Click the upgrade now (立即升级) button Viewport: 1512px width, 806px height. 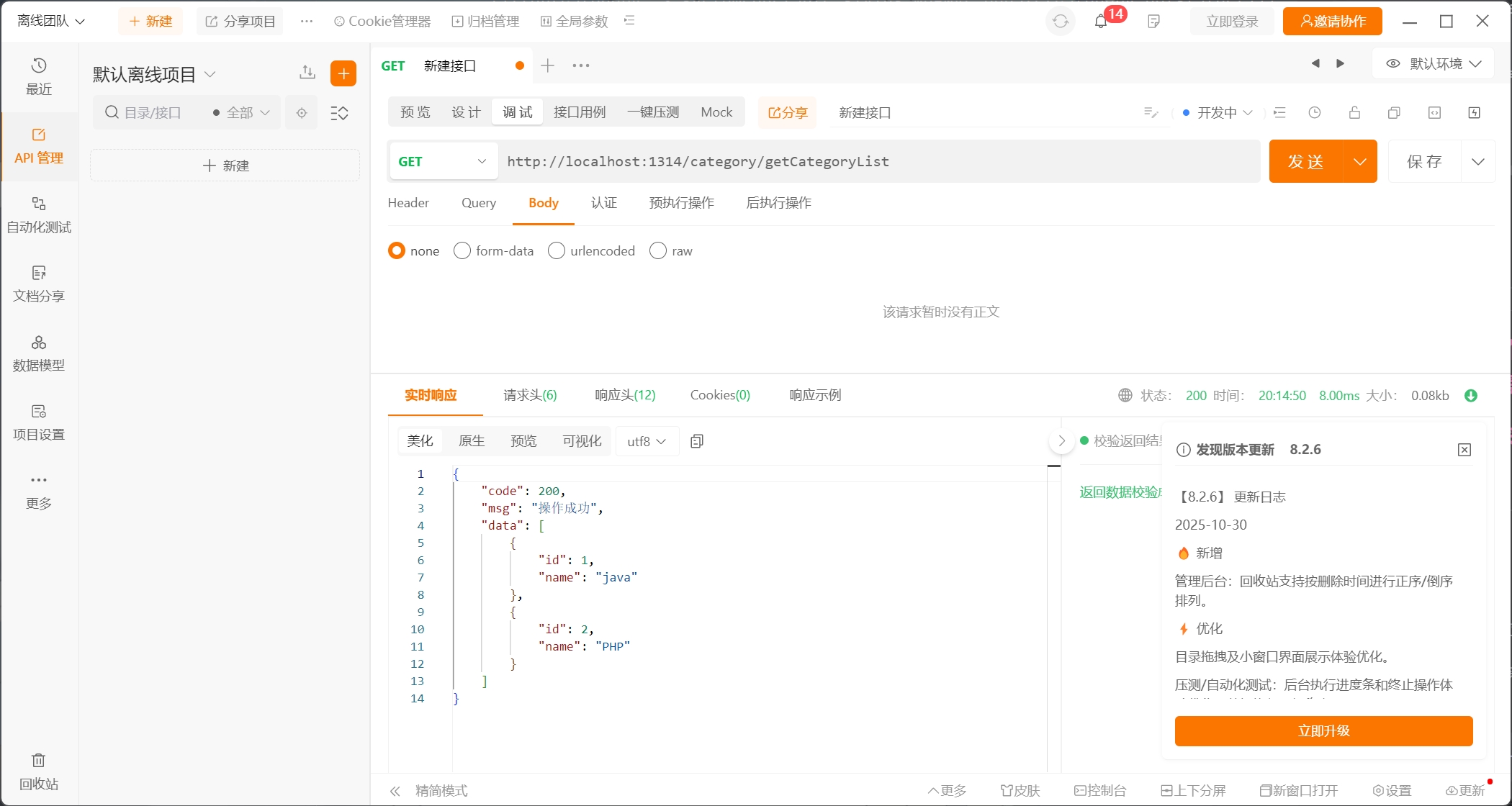(1323, 731)
